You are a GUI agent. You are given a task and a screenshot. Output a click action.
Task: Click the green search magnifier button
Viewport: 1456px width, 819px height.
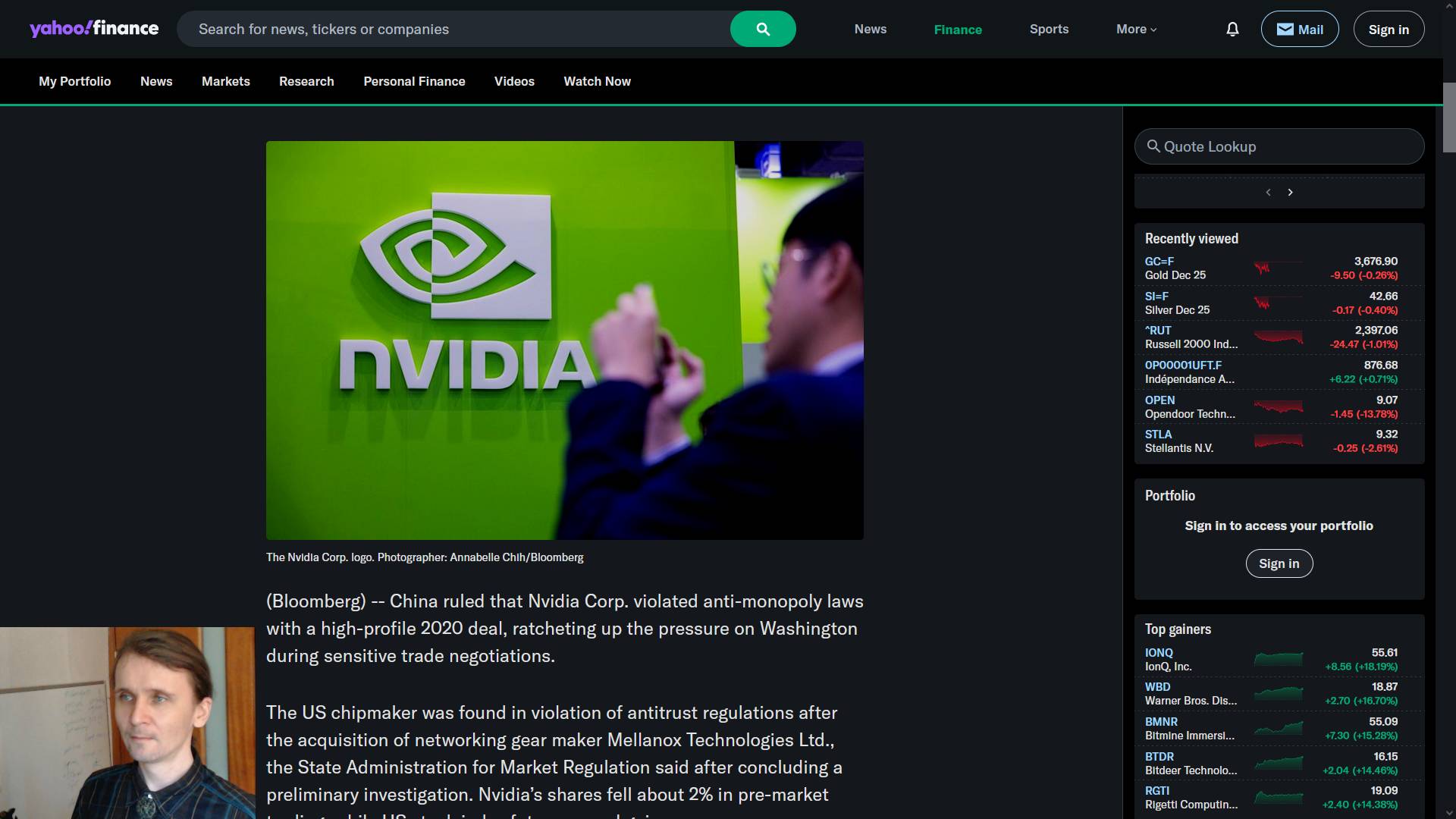point(762,30)
